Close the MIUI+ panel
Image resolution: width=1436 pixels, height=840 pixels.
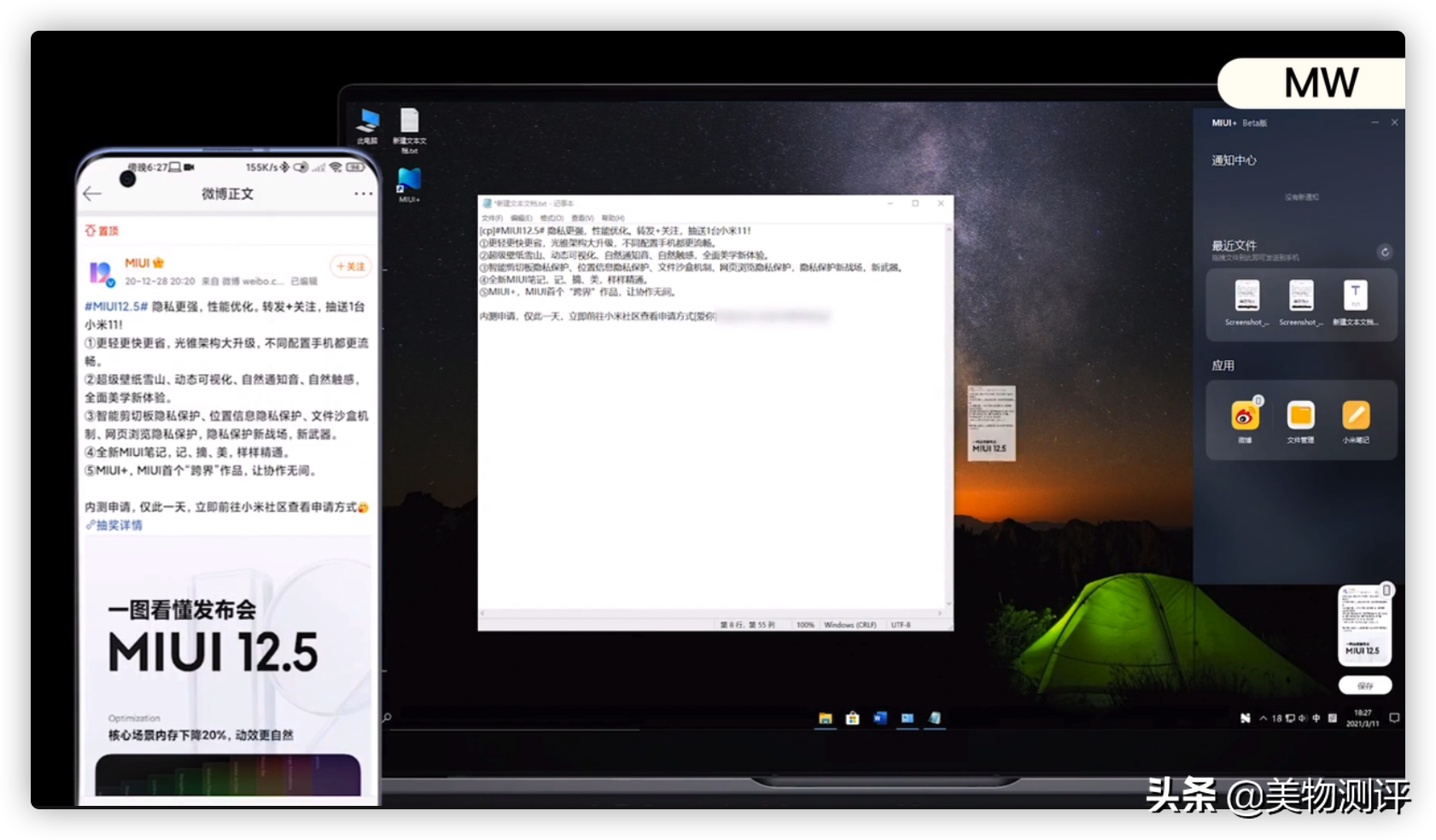pos(1394,123)
